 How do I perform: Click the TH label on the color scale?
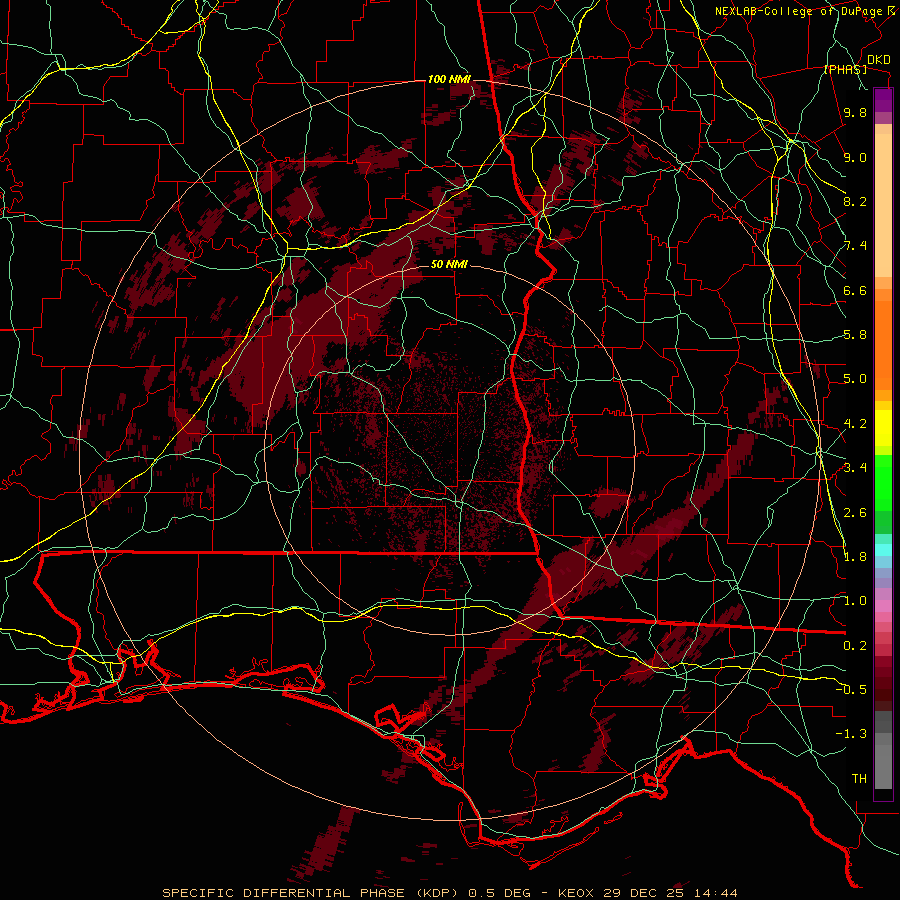pos(859,779)
